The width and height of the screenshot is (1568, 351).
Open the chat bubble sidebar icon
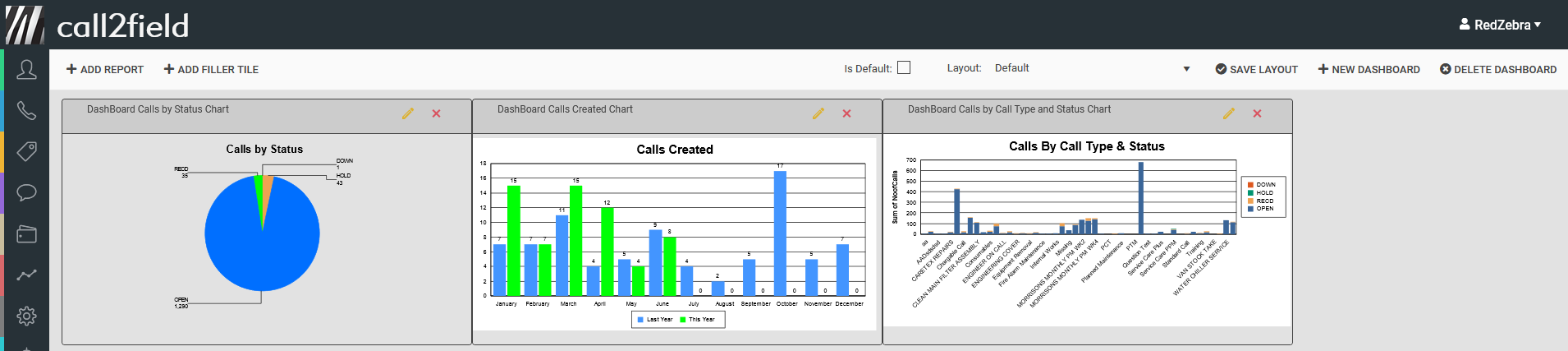26,192
